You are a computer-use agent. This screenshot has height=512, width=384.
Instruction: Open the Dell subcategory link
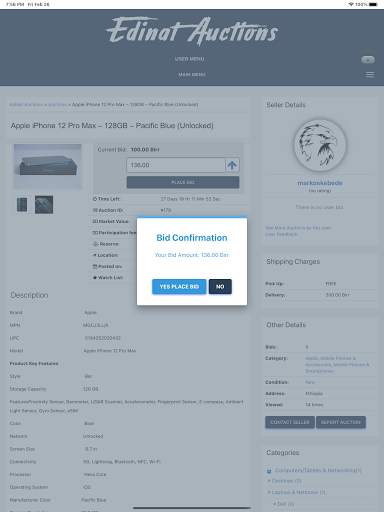[285, 504]
